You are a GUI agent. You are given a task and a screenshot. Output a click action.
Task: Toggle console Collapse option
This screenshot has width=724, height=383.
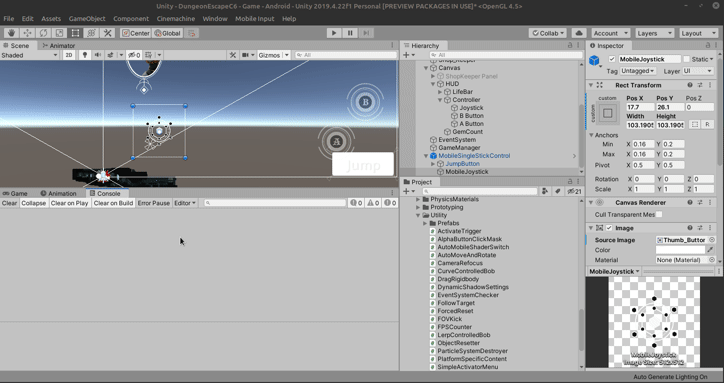34,203
